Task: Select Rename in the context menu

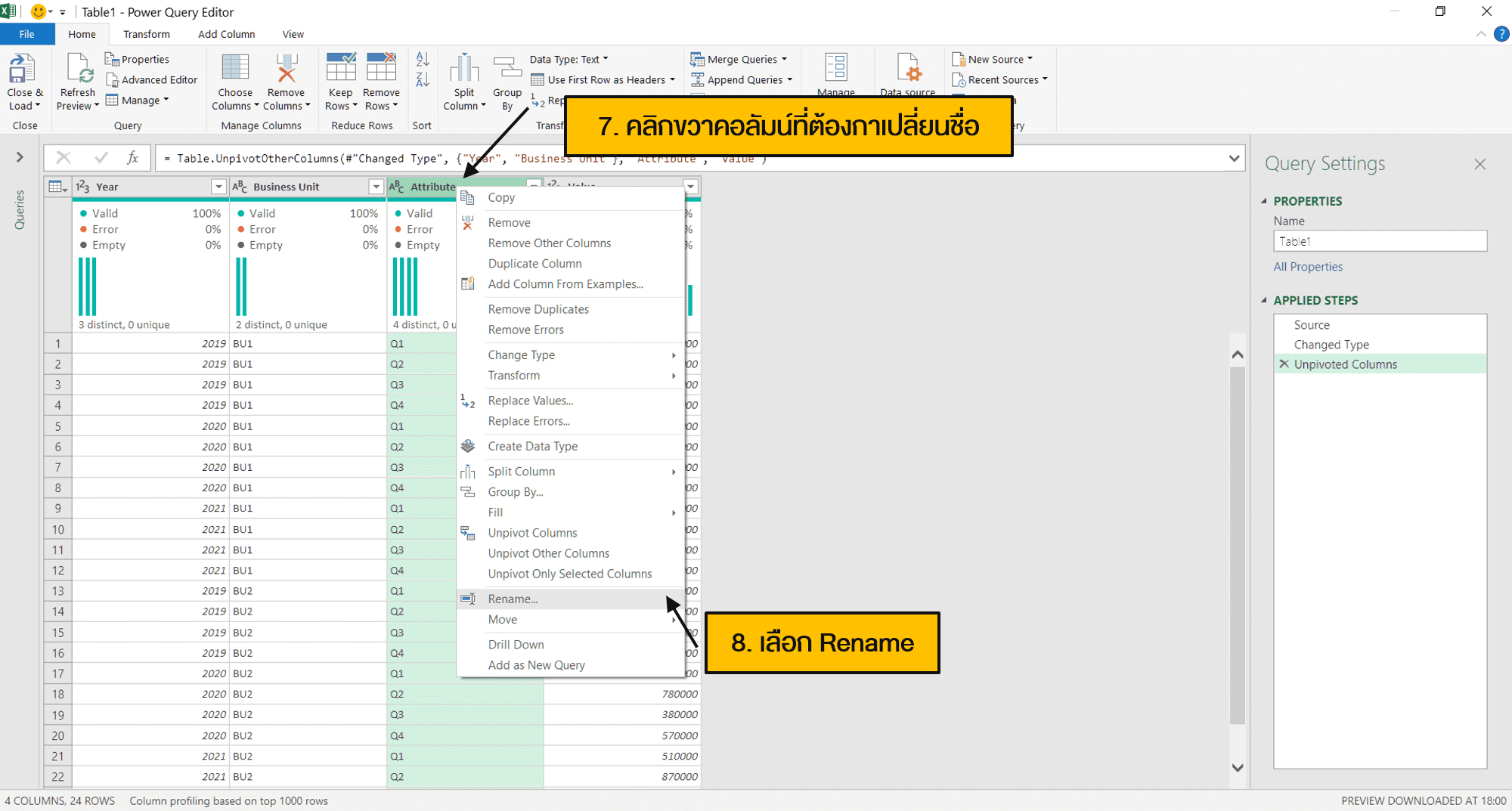Action: click(513, 598)
